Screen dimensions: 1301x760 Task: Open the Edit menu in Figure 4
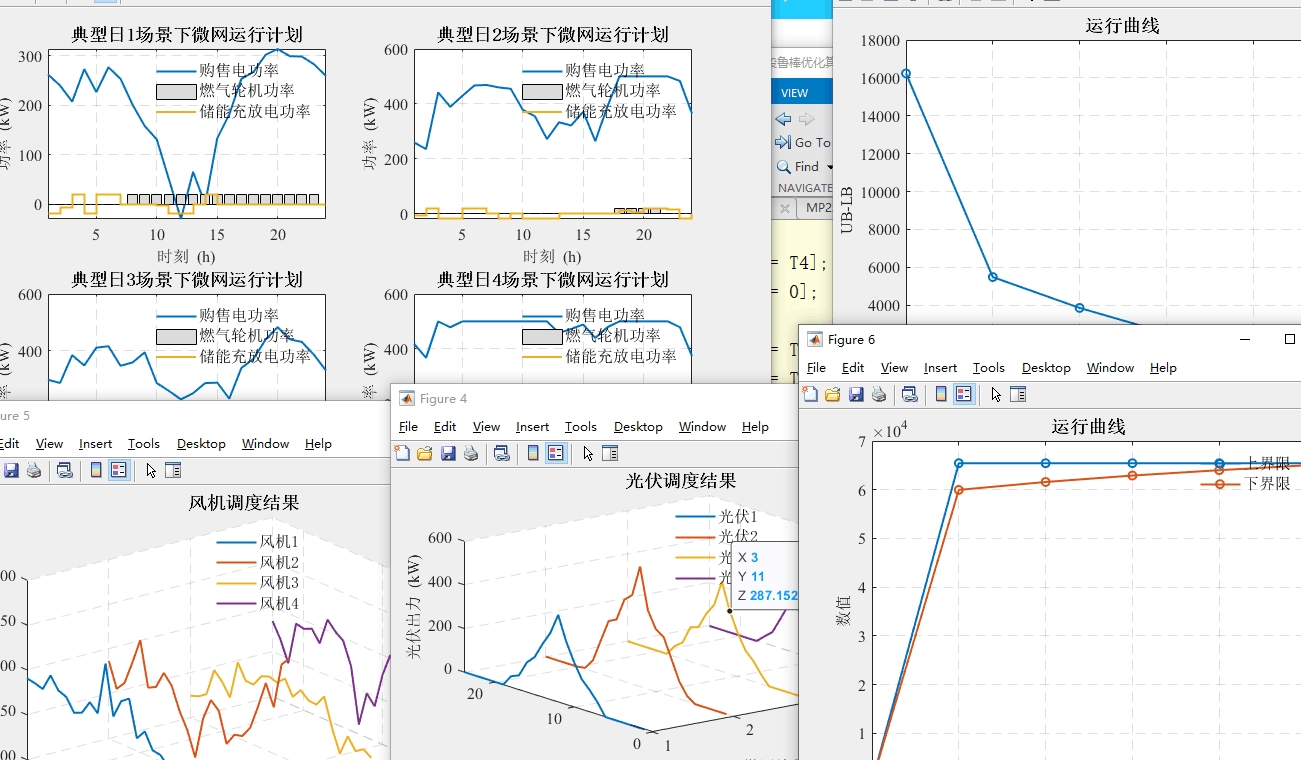tap(445, 427)
